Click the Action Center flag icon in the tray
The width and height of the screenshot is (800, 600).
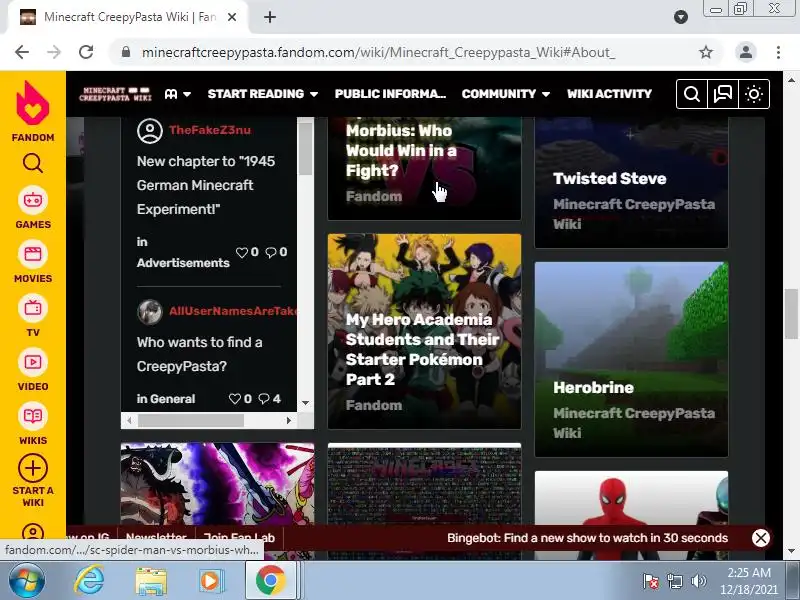[x=651, y=581]
